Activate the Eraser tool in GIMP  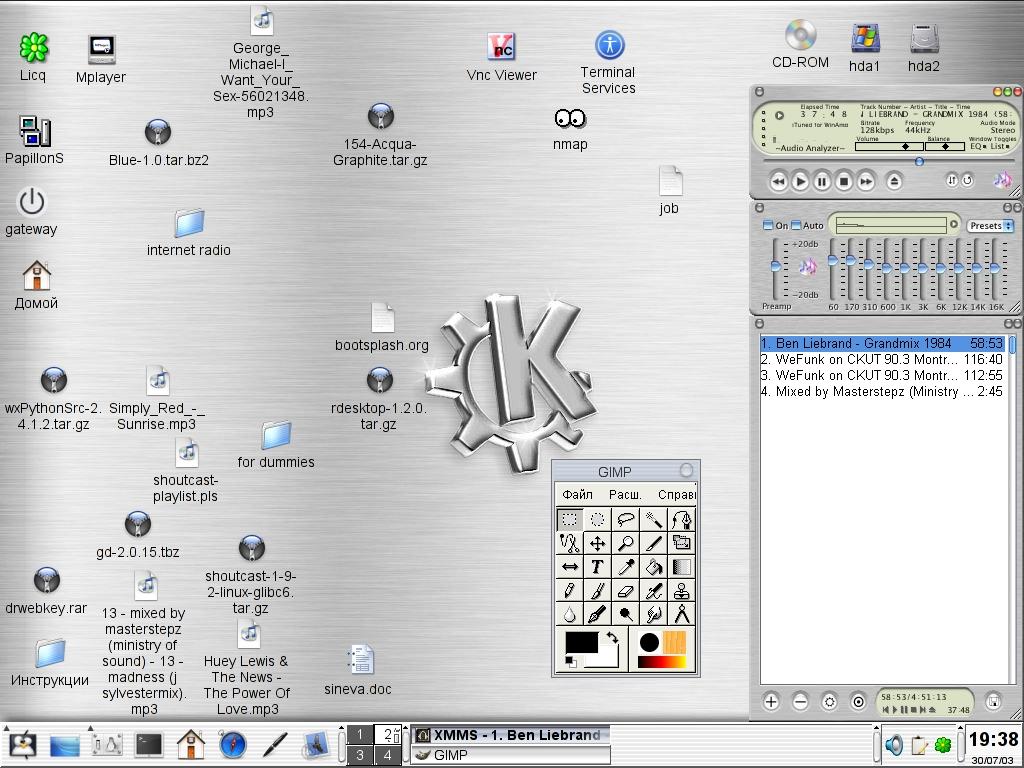click(x=626, y=590)
